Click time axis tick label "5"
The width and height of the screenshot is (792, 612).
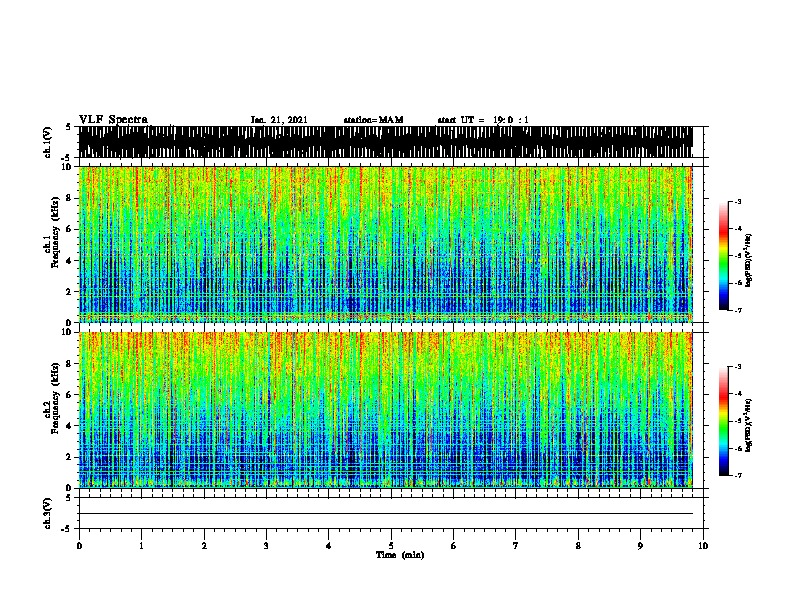391,546
